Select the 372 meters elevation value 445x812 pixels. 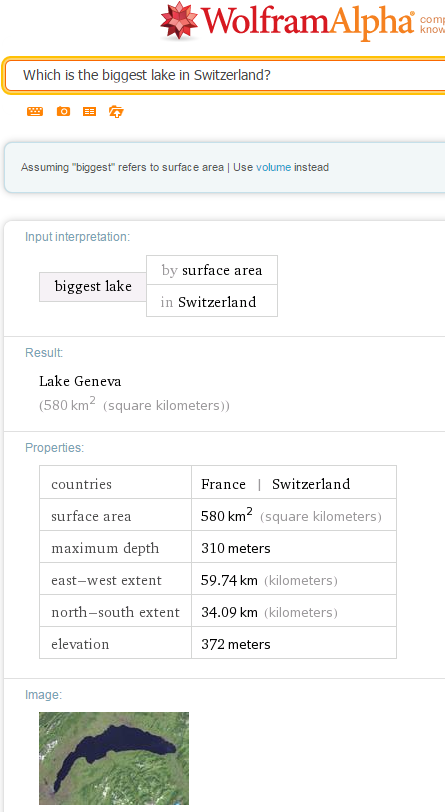[236, 645]
